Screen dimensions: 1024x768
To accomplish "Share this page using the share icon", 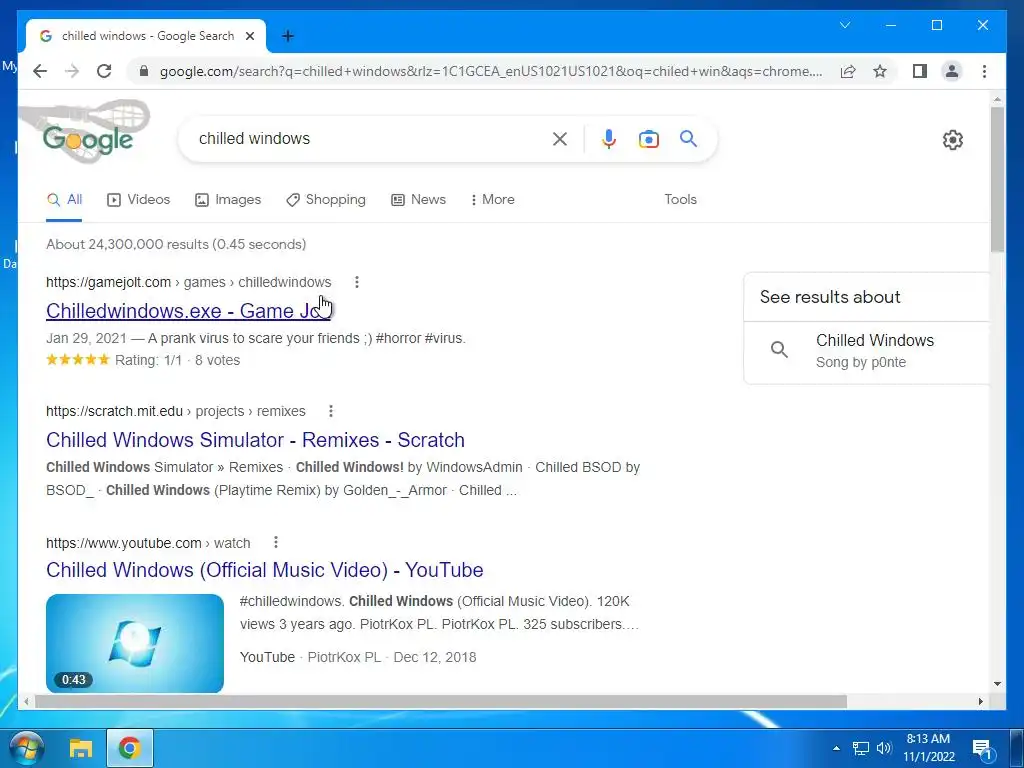I will (848, 71).
